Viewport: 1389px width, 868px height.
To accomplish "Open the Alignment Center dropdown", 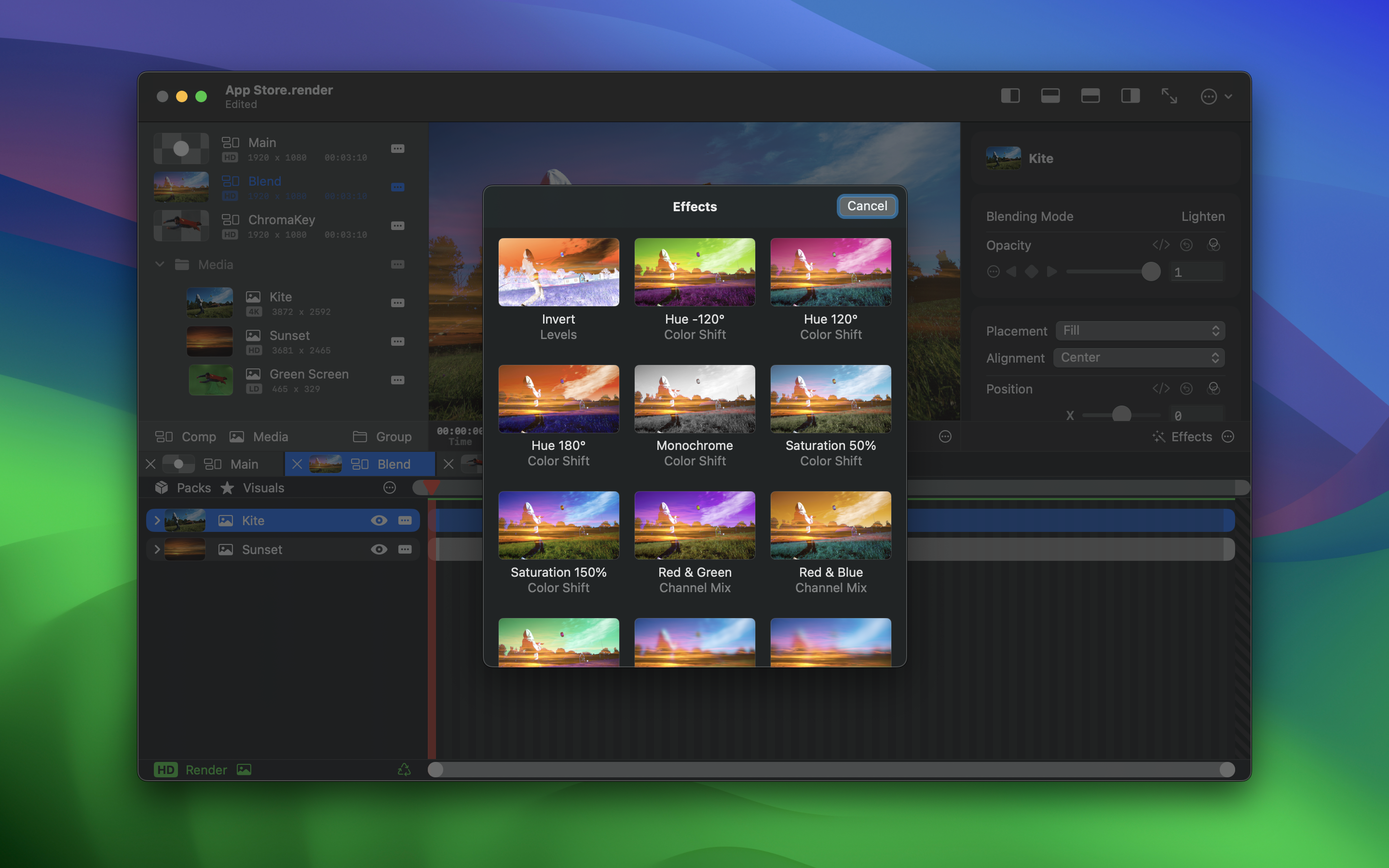I will pyautogui.click(x=1139, y=358).
